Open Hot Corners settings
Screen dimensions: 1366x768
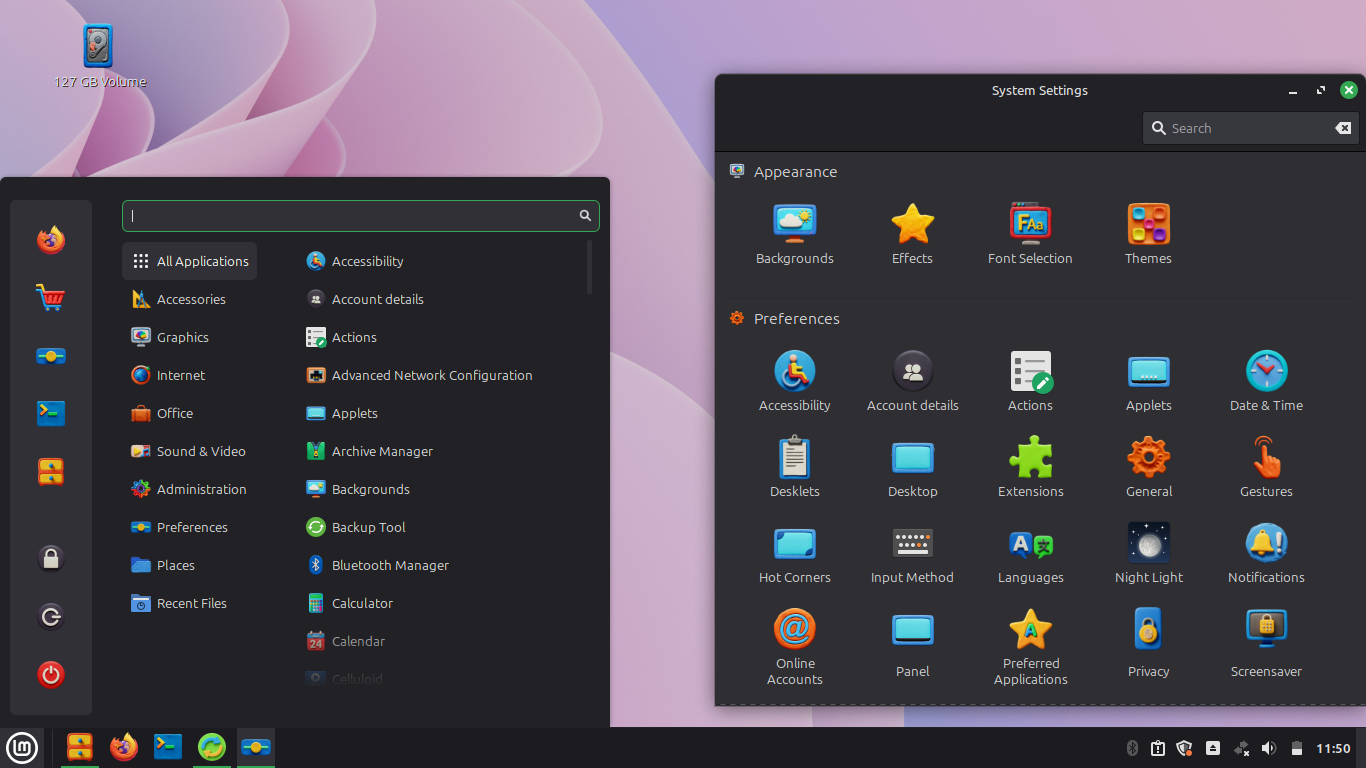click(794, 554)
